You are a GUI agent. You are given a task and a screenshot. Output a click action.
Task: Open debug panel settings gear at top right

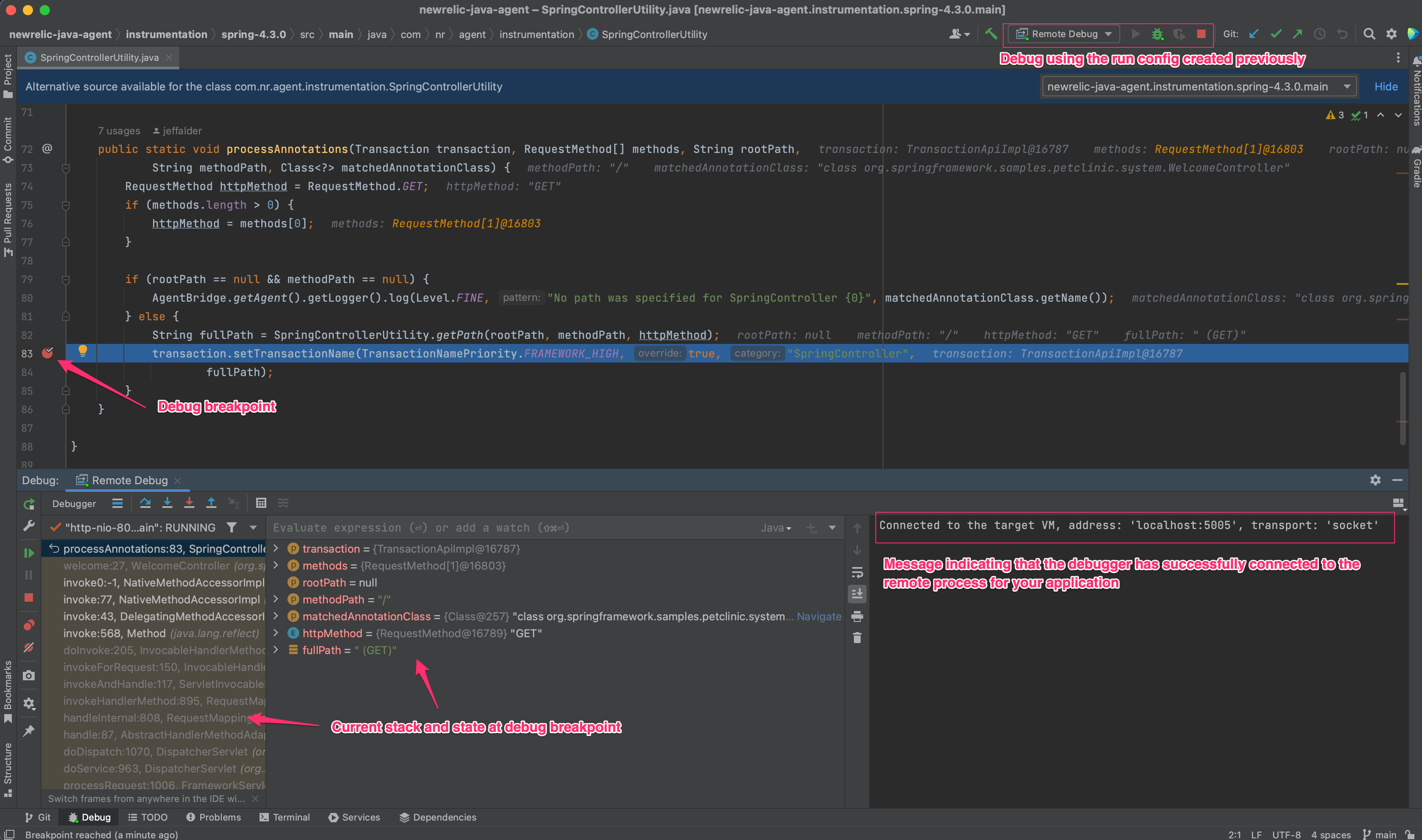click(1375, 480)
